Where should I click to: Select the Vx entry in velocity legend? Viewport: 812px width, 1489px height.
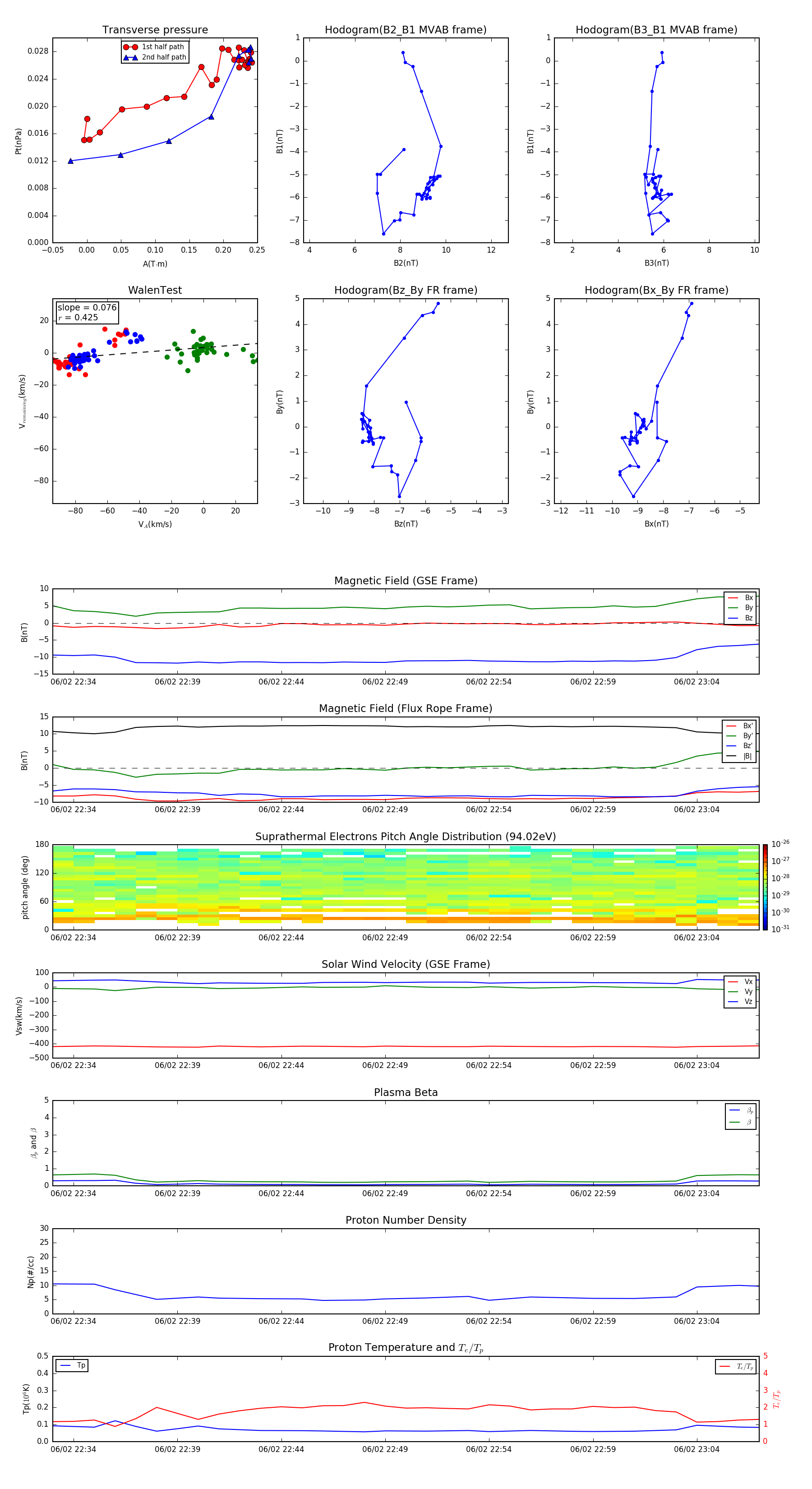740,982
